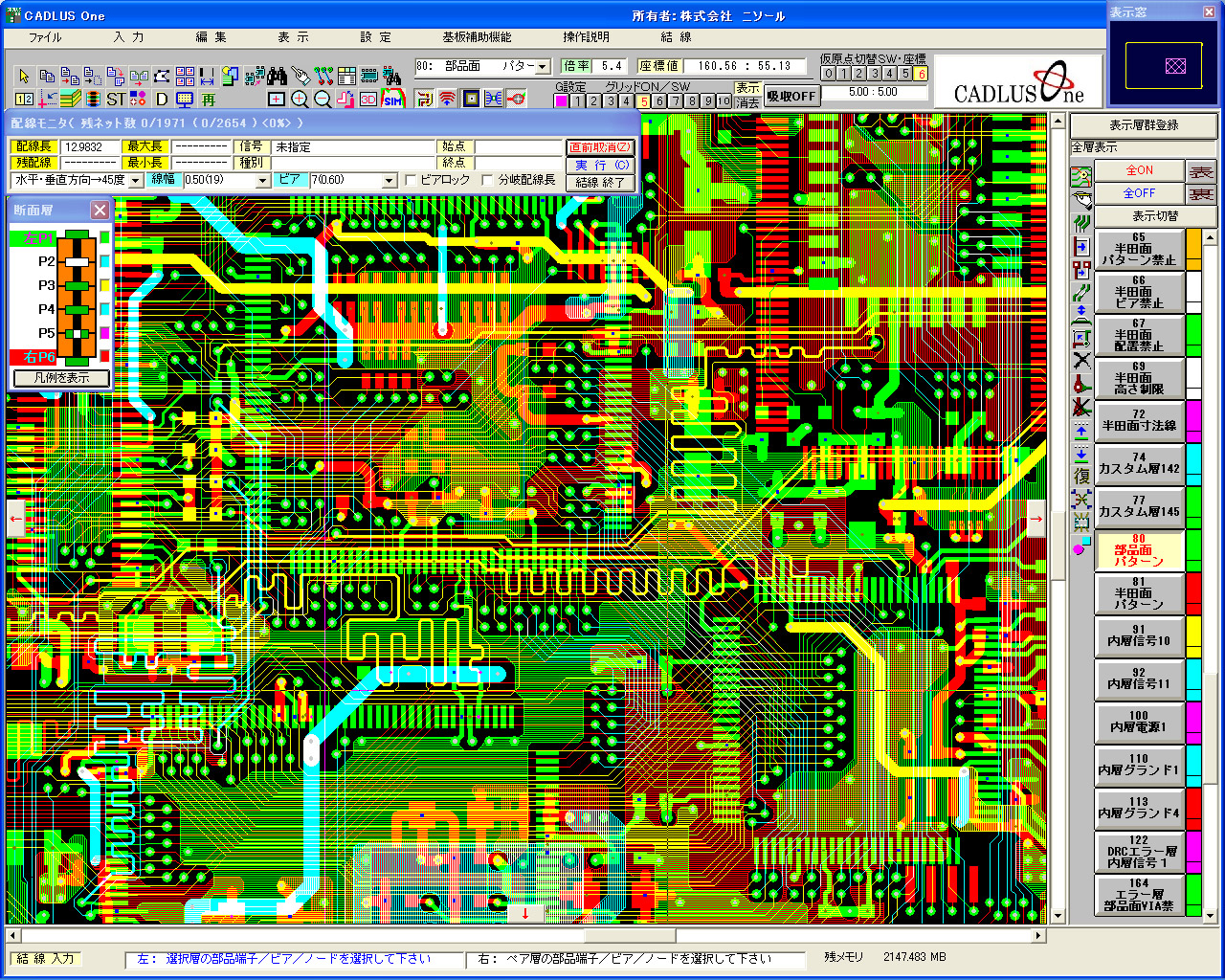The width and height of the screenshot is (1225, 980).
Task: Click the 全ON layer button
Action: [1139, 170]
